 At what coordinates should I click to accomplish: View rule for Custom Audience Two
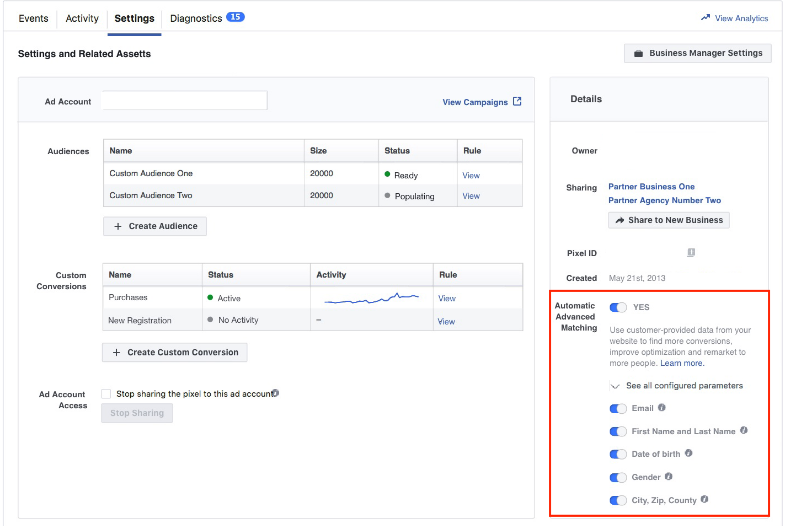pos(471,196)
